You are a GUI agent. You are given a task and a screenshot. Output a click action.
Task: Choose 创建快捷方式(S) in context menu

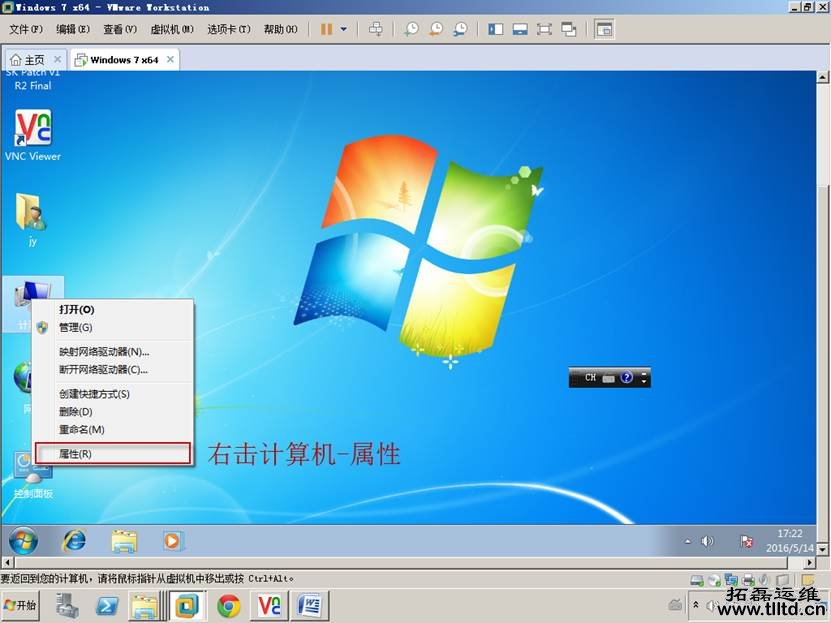[113, 394]
